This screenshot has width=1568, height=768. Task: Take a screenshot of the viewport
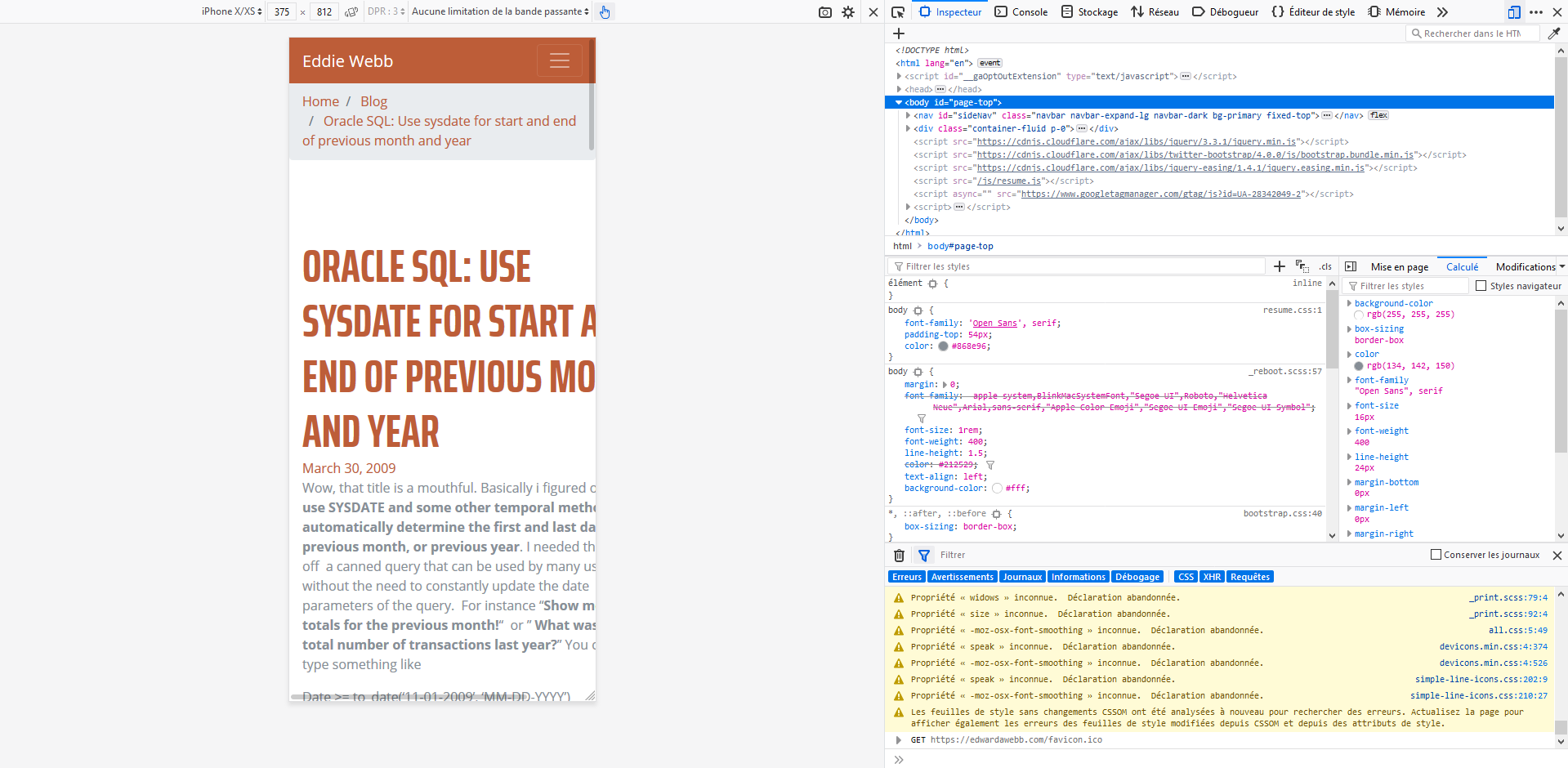(825, 12)
